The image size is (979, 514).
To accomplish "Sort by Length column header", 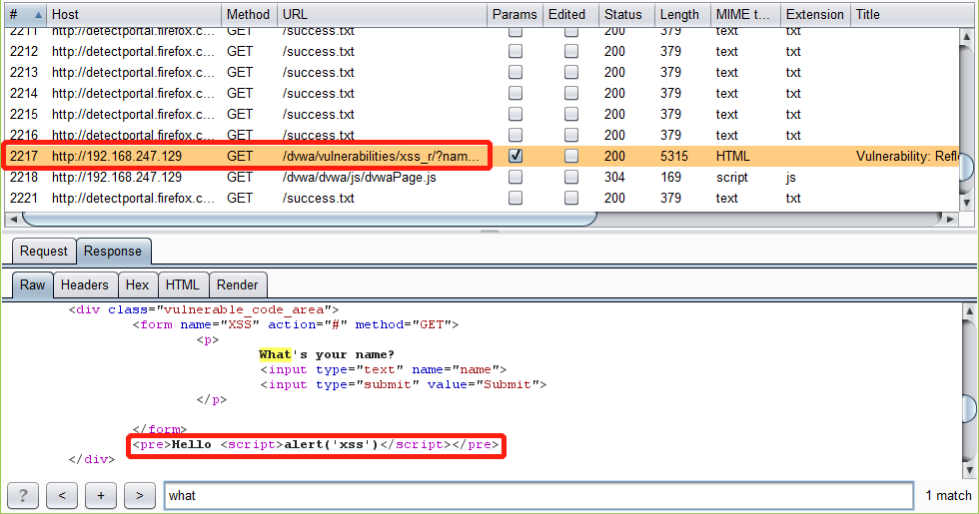I will pyautogui.click(x=682, y=14).
